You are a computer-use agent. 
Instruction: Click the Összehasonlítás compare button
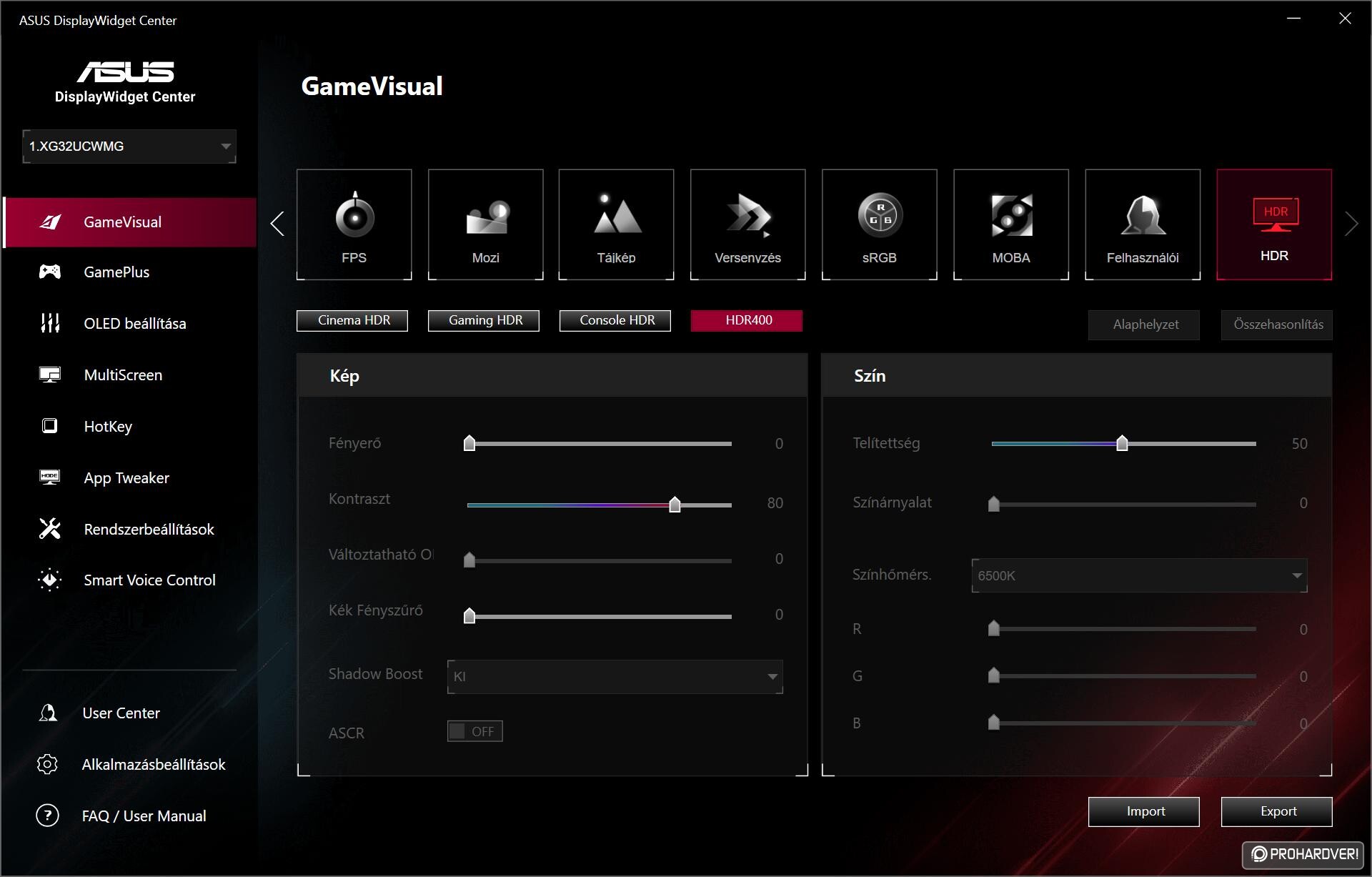pos(1277,324)
